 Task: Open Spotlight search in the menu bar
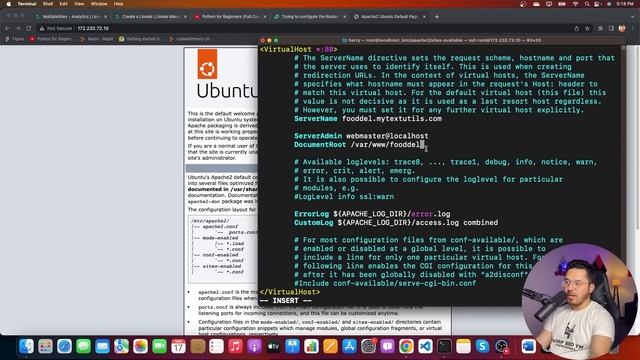click(x=587, y=4)
